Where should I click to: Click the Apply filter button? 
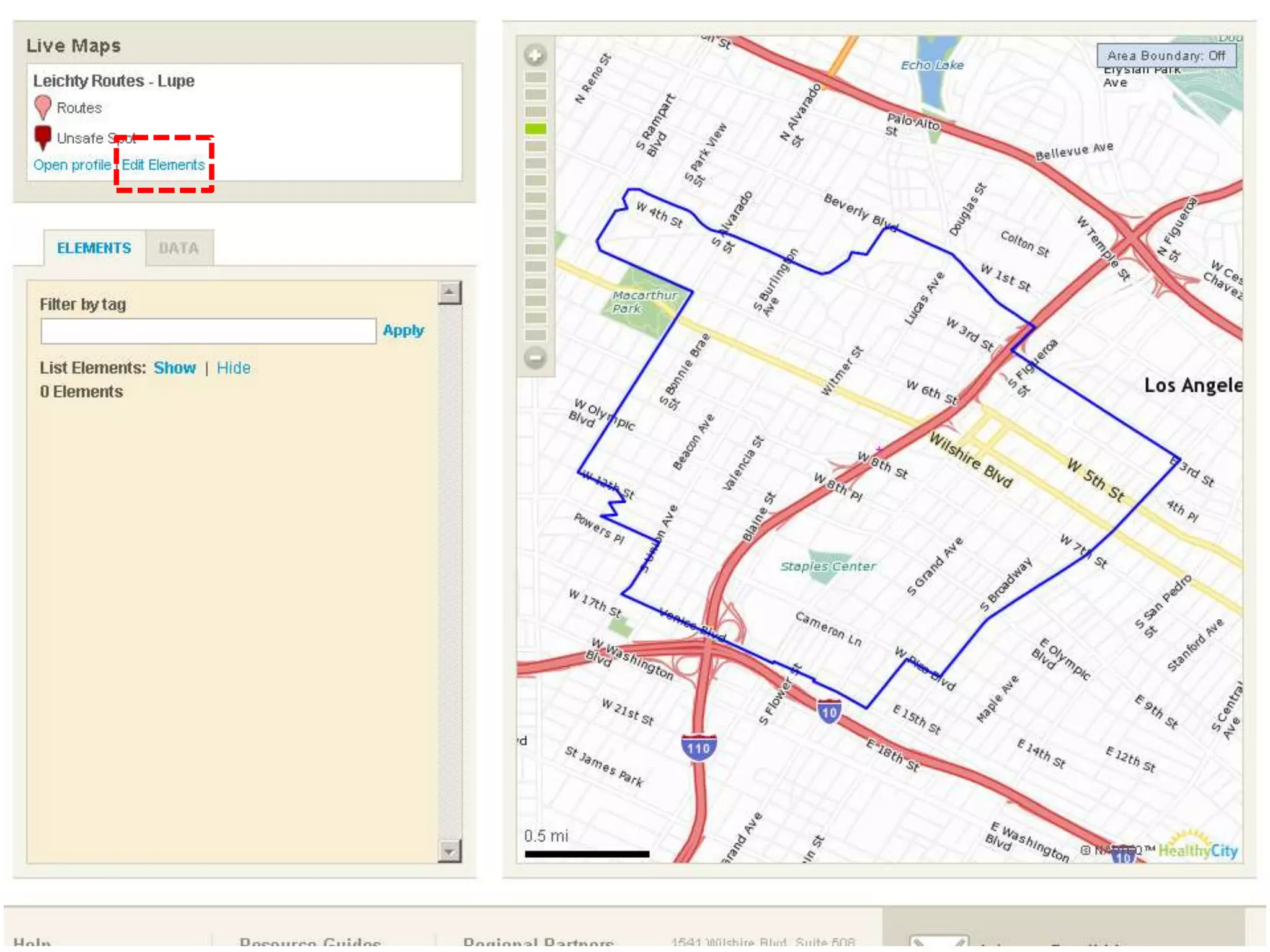403,330
